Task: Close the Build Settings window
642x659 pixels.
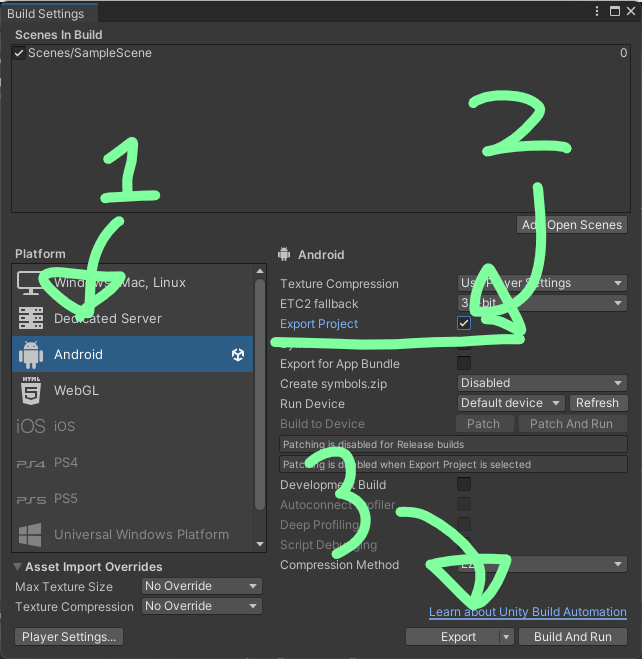Action: tap(631, 11)
